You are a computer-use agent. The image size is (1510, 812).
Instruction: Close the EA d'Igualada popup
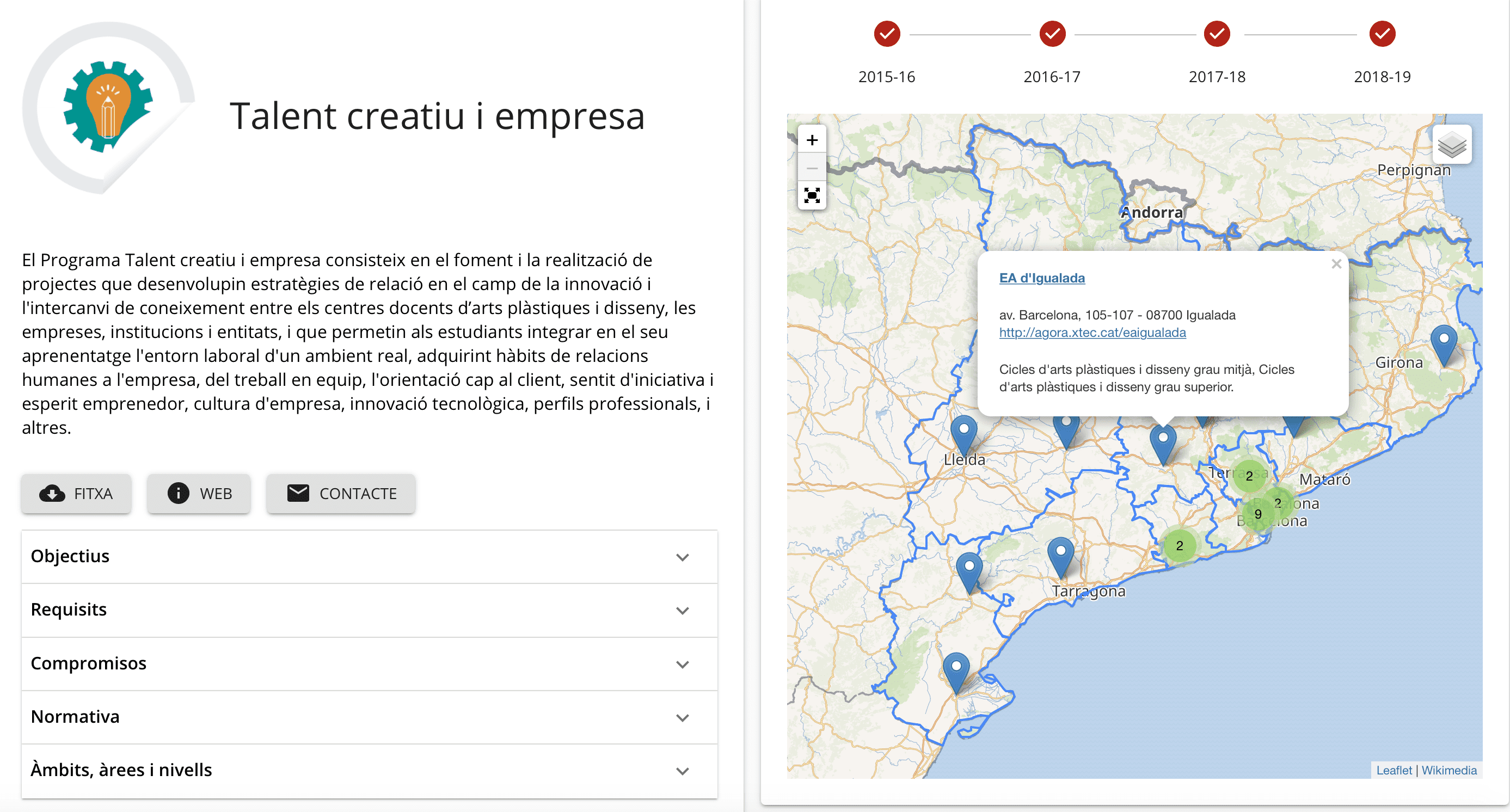point(1336,264)
